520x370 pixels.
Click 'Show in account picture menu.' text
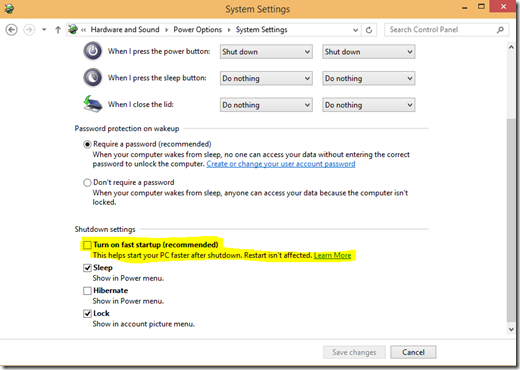(x=144, y=324)
